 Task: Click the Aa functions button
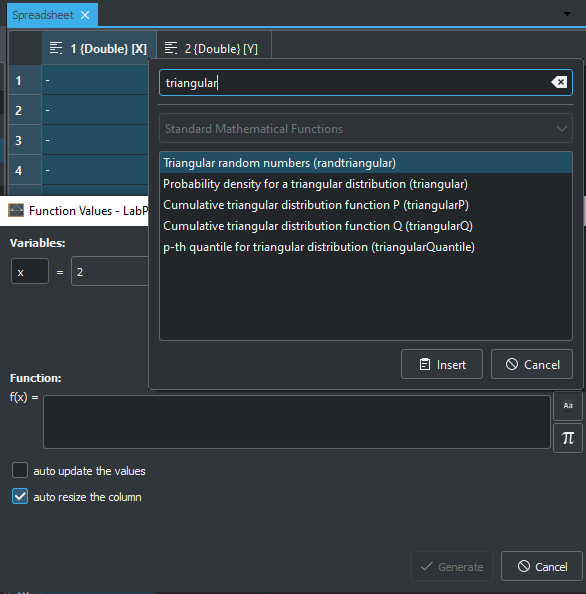tap(568, 406)
